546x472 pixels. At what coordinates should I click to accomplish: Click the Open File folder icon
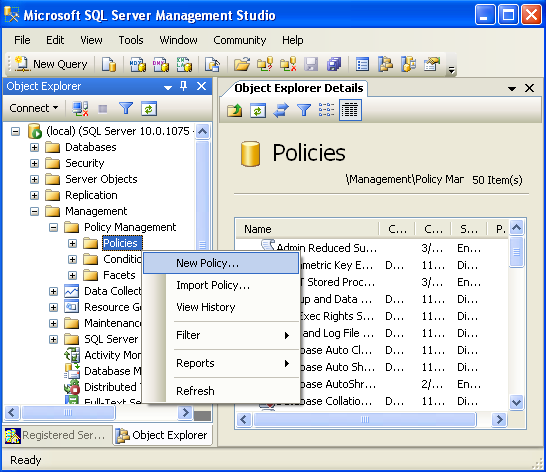242,64
